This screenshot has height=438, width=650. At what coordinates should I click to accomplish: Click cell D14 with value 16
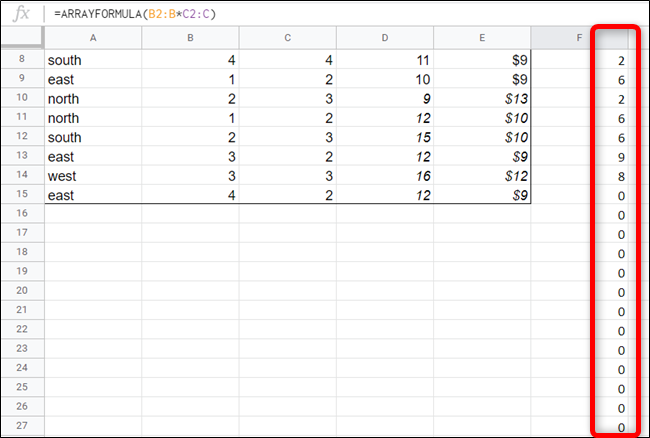point(385,175)
